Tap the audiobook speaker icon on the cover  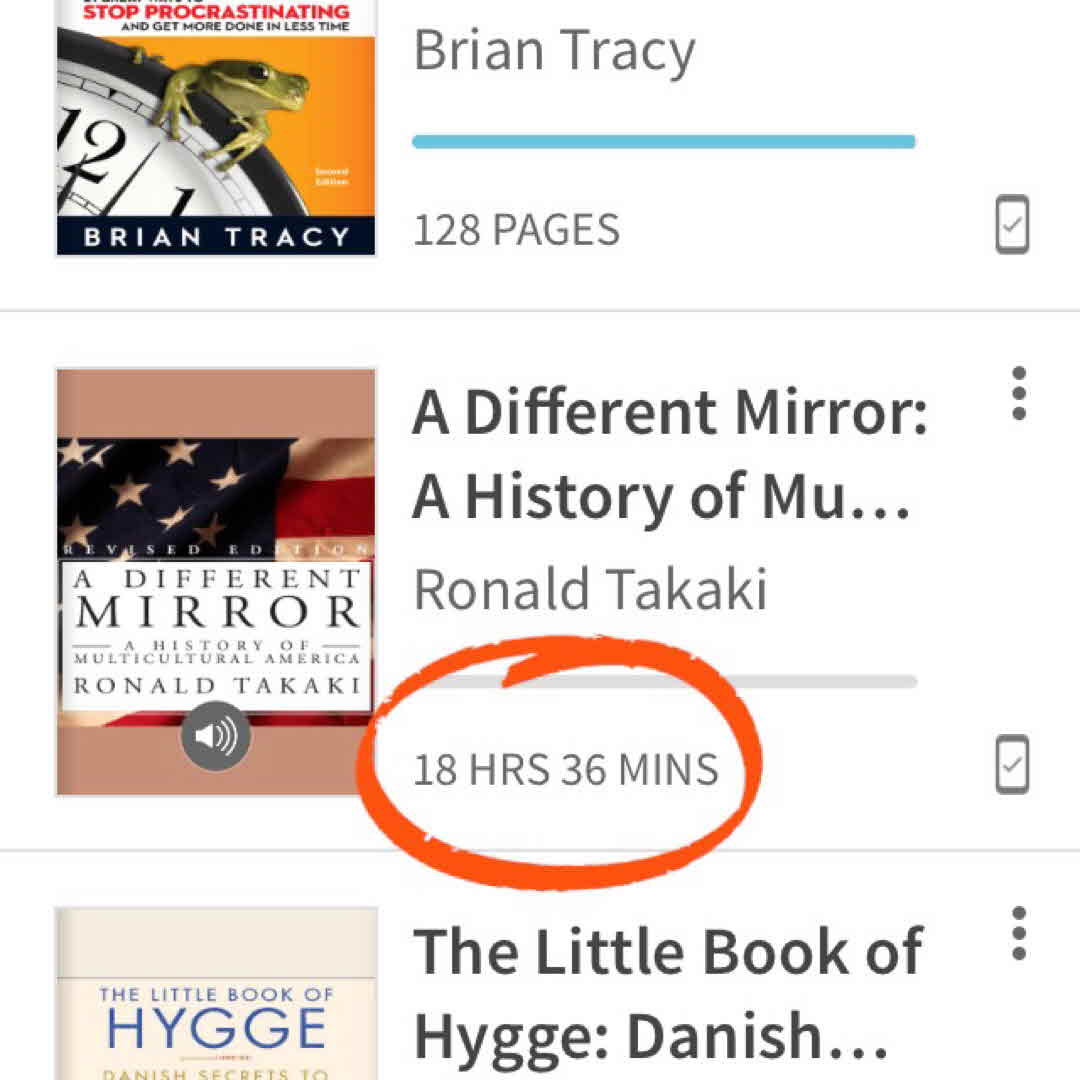click(216, 737)
